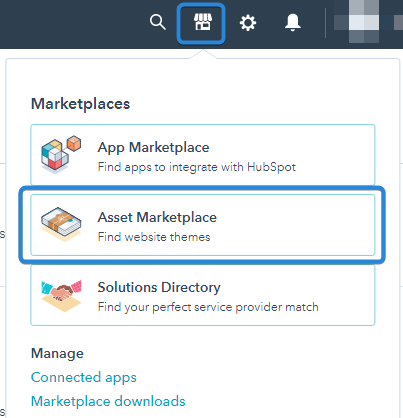Open the search magnifier icon

pyautogui.click(x=158, y=22)
